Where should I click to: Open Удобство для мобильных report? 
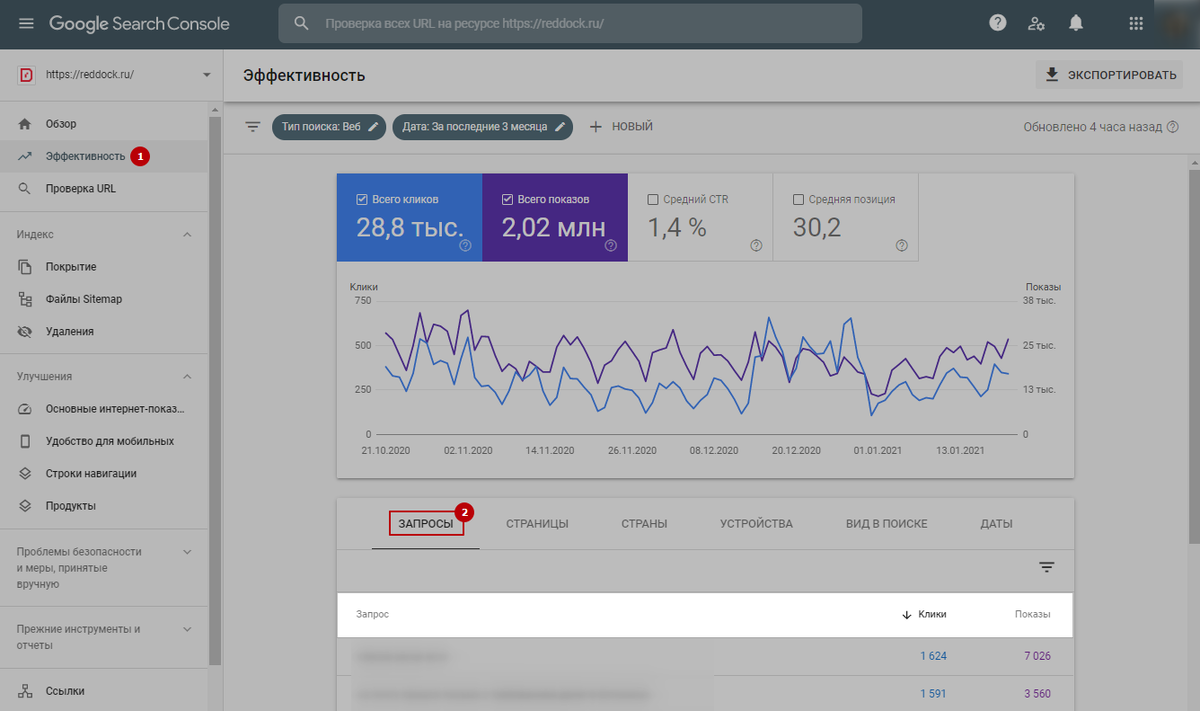[x=104, y=441]
